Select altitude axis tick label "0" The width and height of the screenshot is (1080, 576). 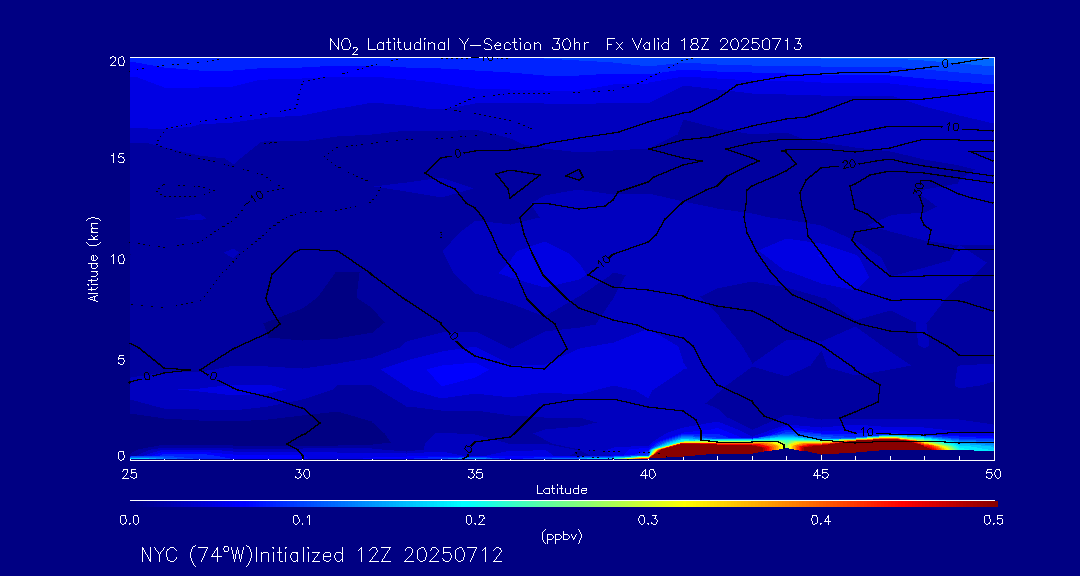[x=121, y=455]
